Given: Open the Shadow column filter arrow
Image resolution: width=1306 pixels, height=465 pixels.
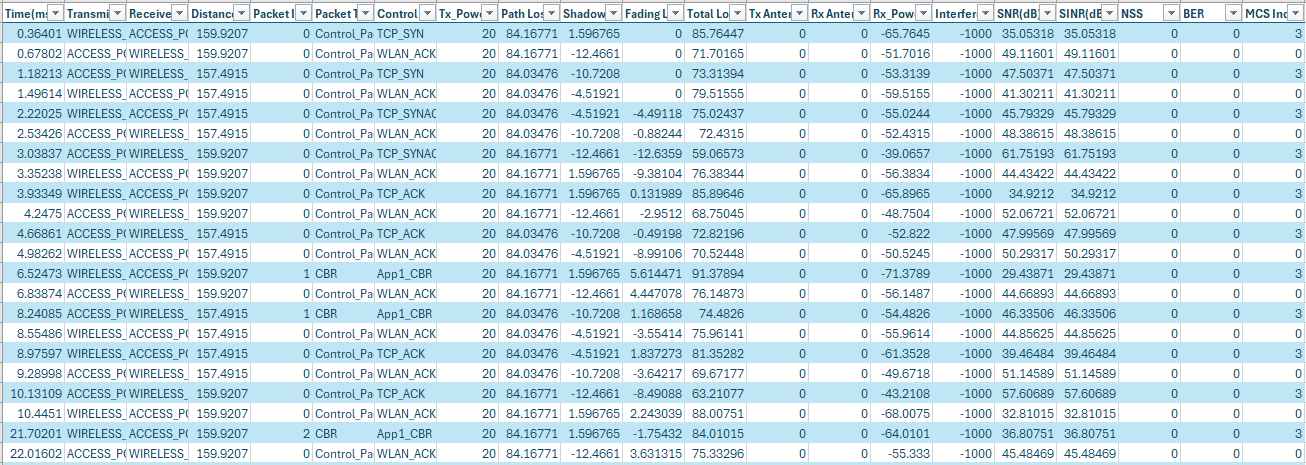Looking at the screenshot, I should 612,13.
